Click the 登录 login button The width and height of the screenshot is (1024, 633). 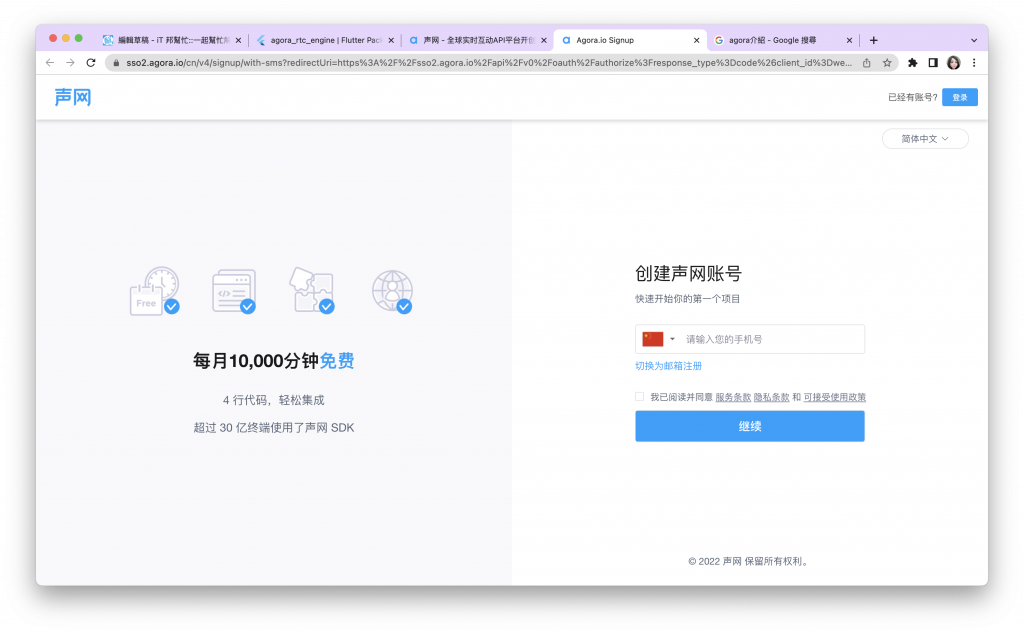coord(959,97)
